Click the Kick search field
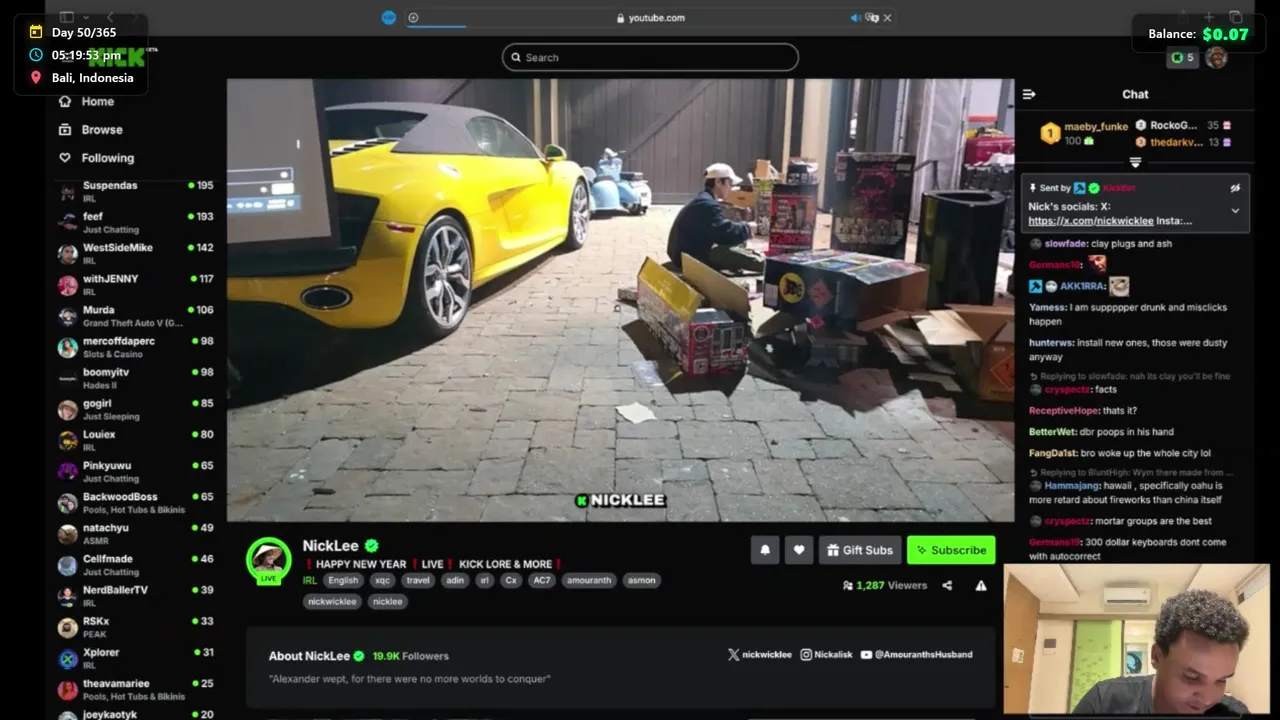 650,57
